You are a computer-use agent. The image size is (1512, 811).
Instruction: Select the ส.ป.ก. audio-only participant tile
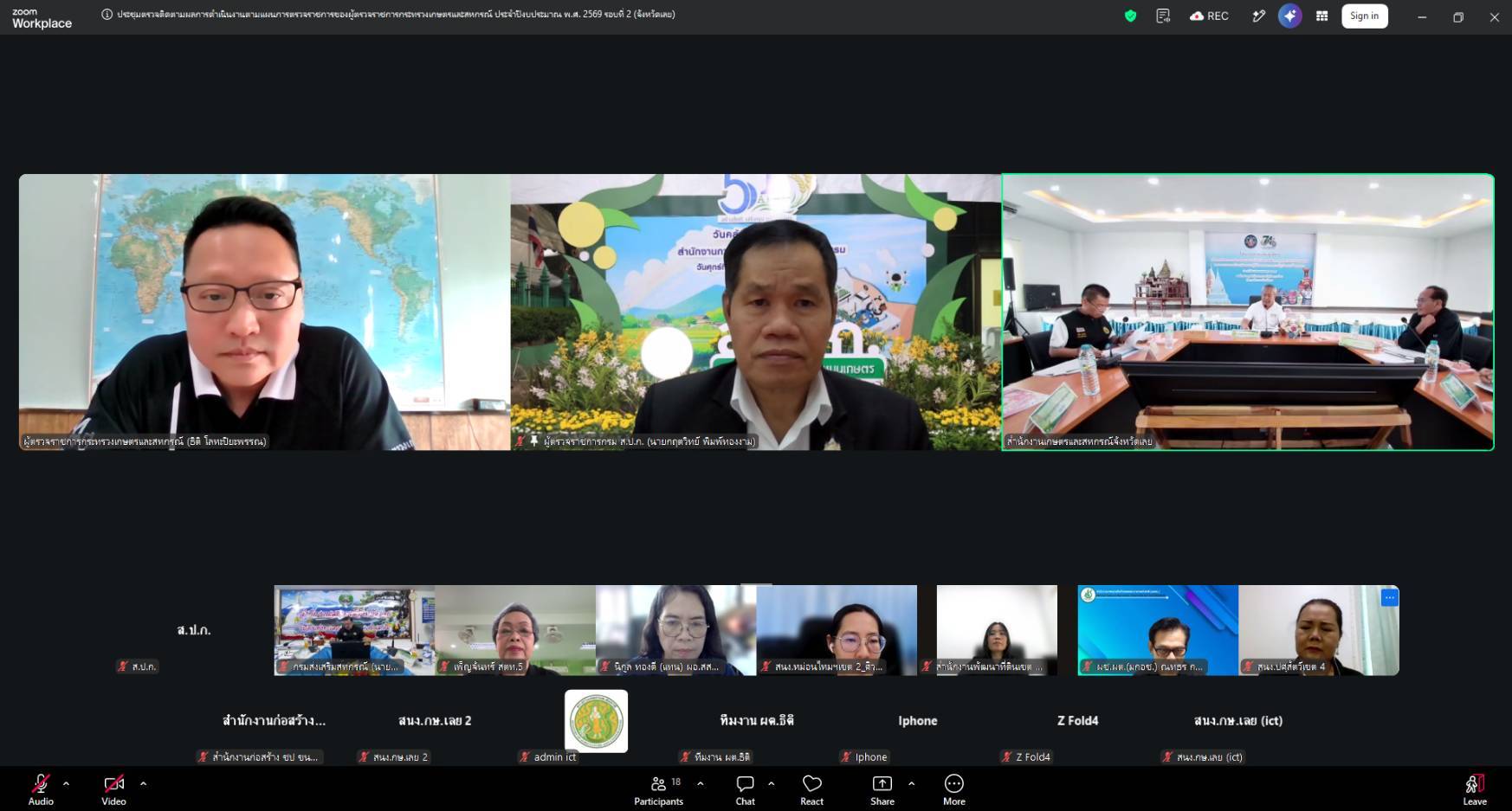pos(194,630)
